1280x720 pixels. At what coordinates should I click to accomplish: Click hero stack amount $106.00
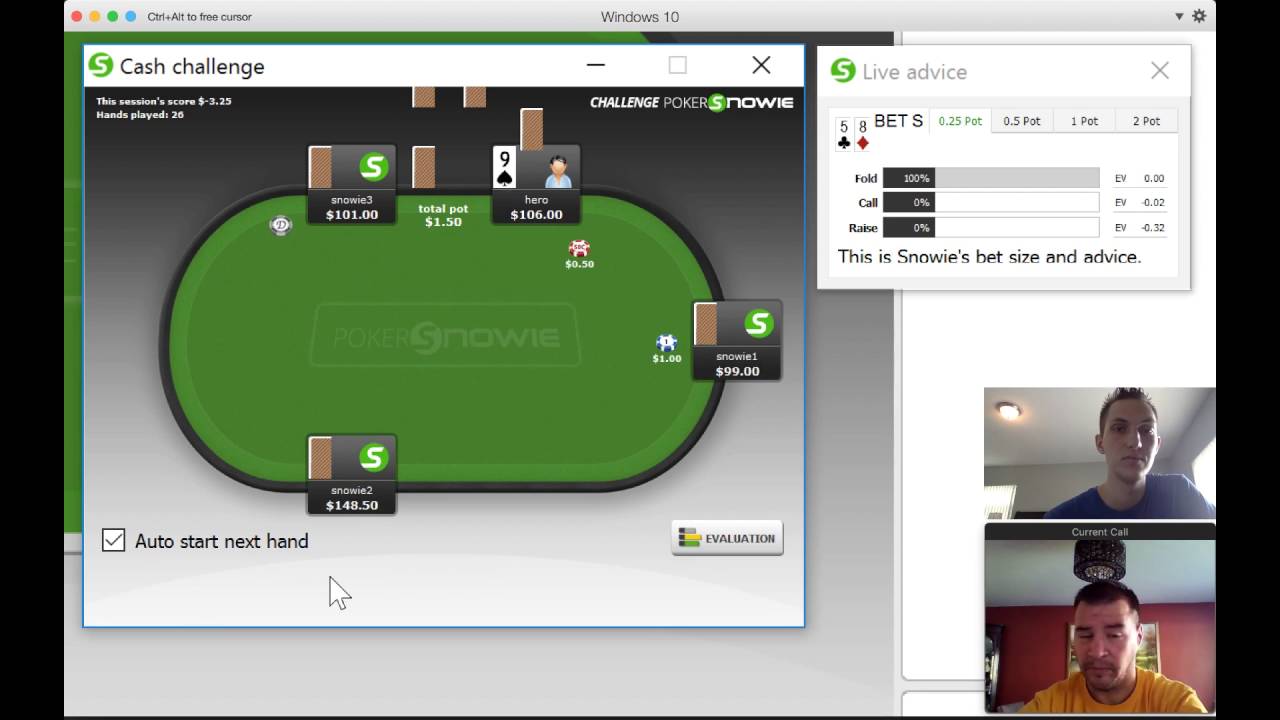(536, 214)
